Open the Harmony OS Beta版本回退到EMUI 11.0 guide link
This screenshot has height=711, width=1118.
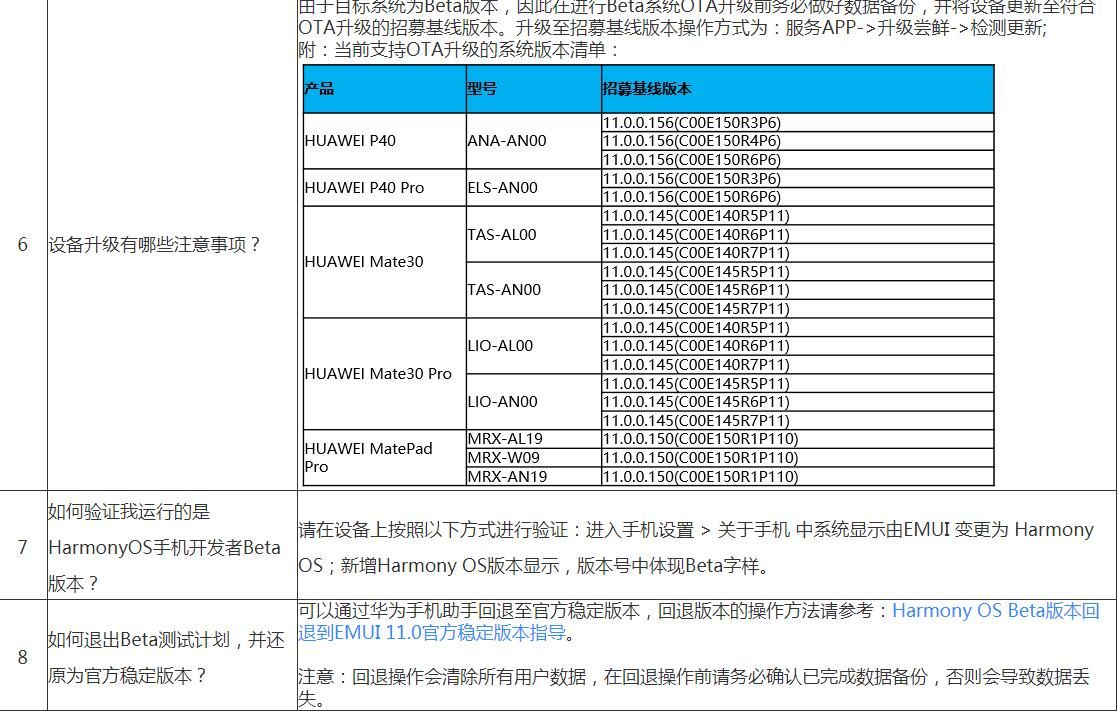tap(699, 622)
